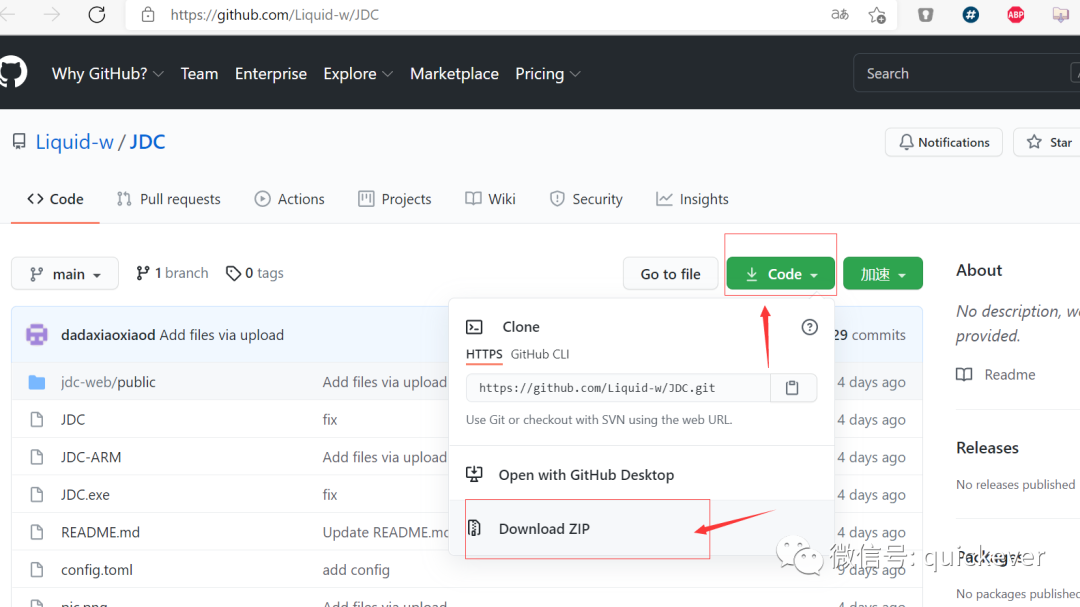
Task: Open the jdc-web/public folder
Action: (108, 382)
